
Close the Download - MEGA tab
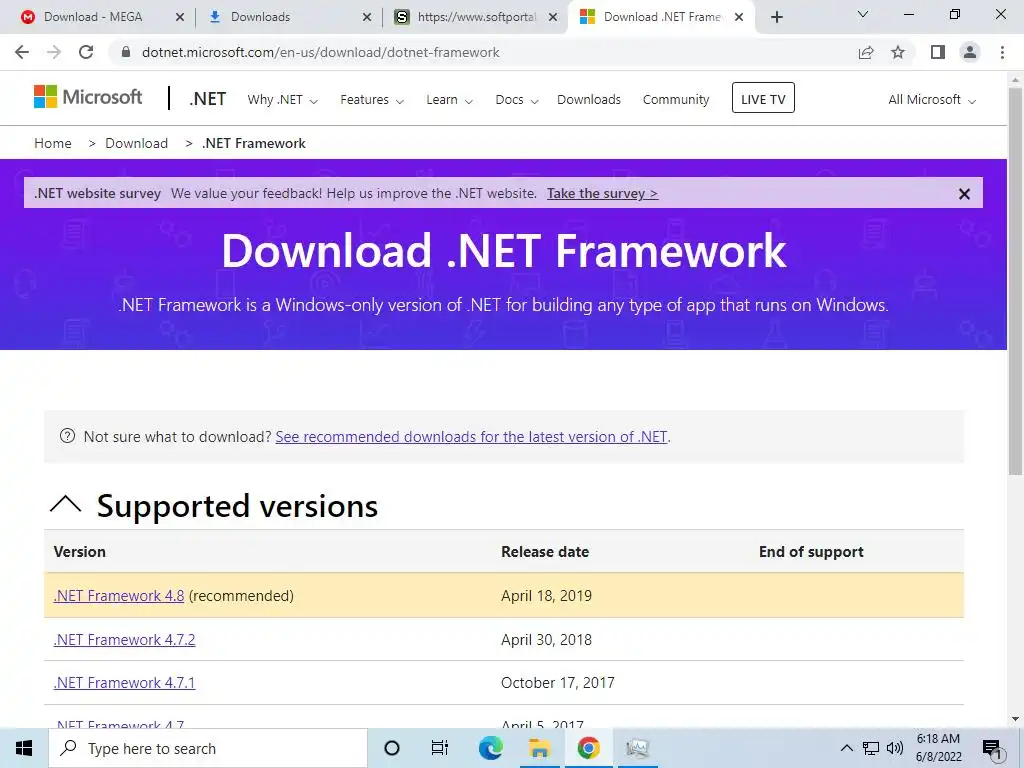tap(180, 18)
